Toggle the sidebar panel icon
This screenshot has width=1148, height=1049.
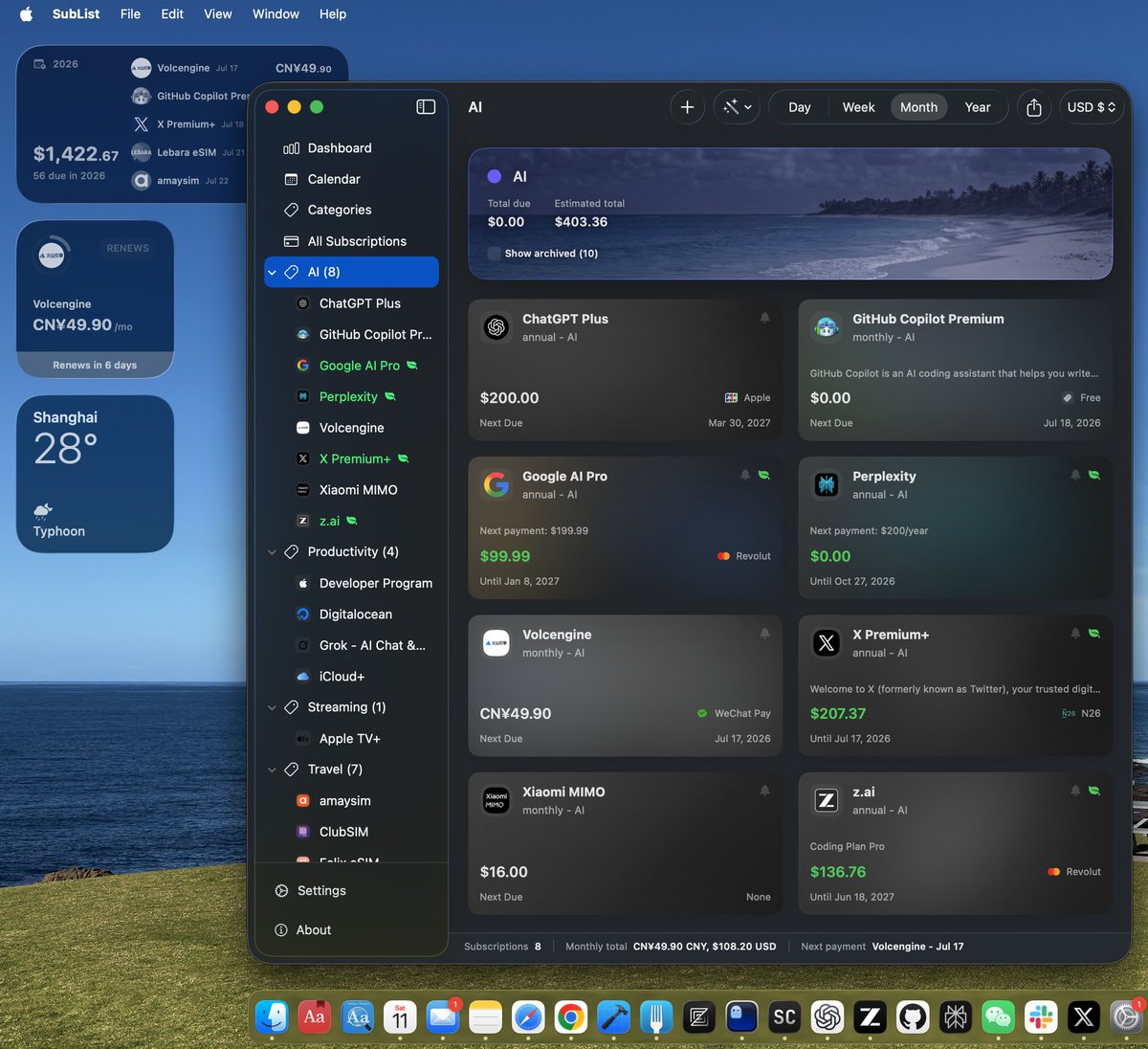426,107
